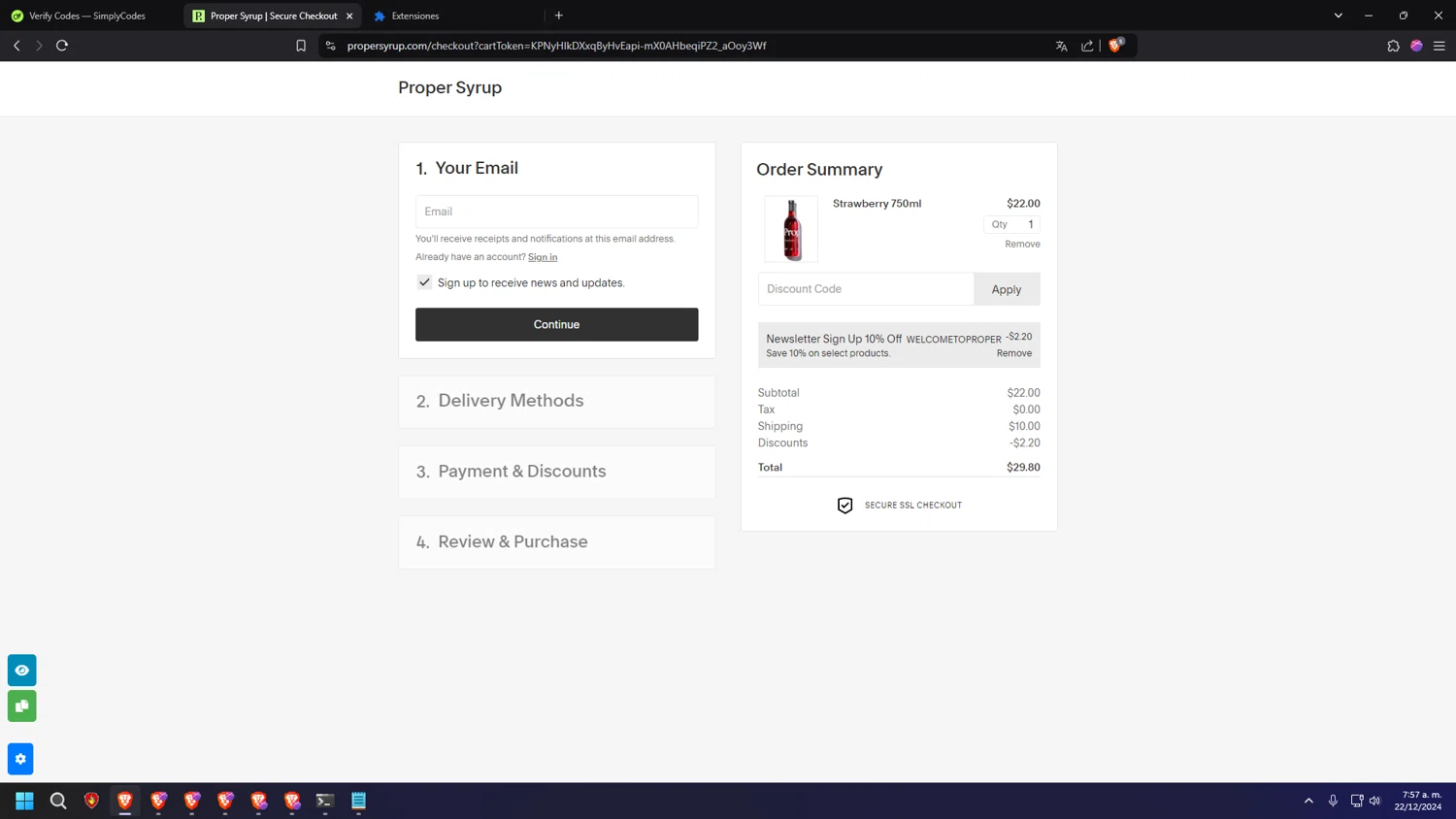Click the blue gear settings sidebar button
The width and height of the screenshot is (1456, 819).
[x=20, y=759]
